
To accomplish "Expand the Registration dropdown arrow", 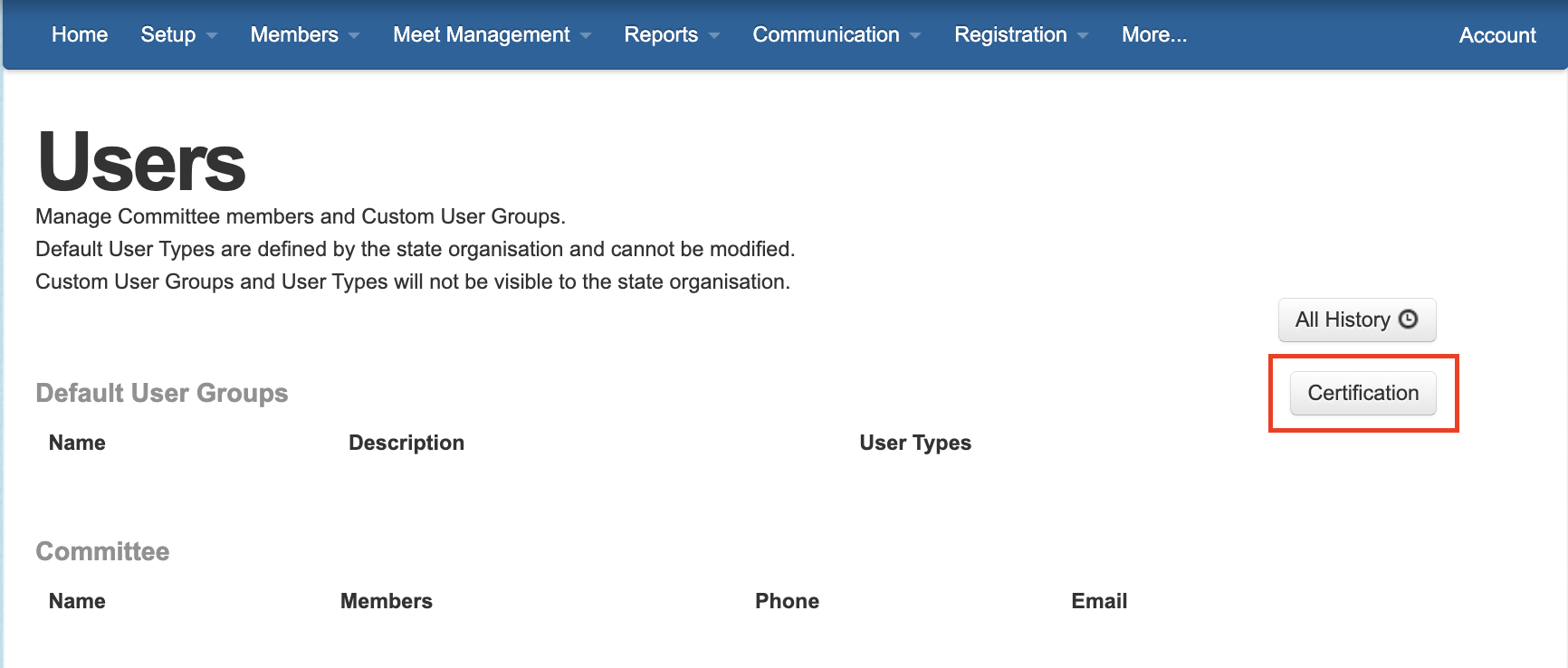I will click(x=1083, y=36).
